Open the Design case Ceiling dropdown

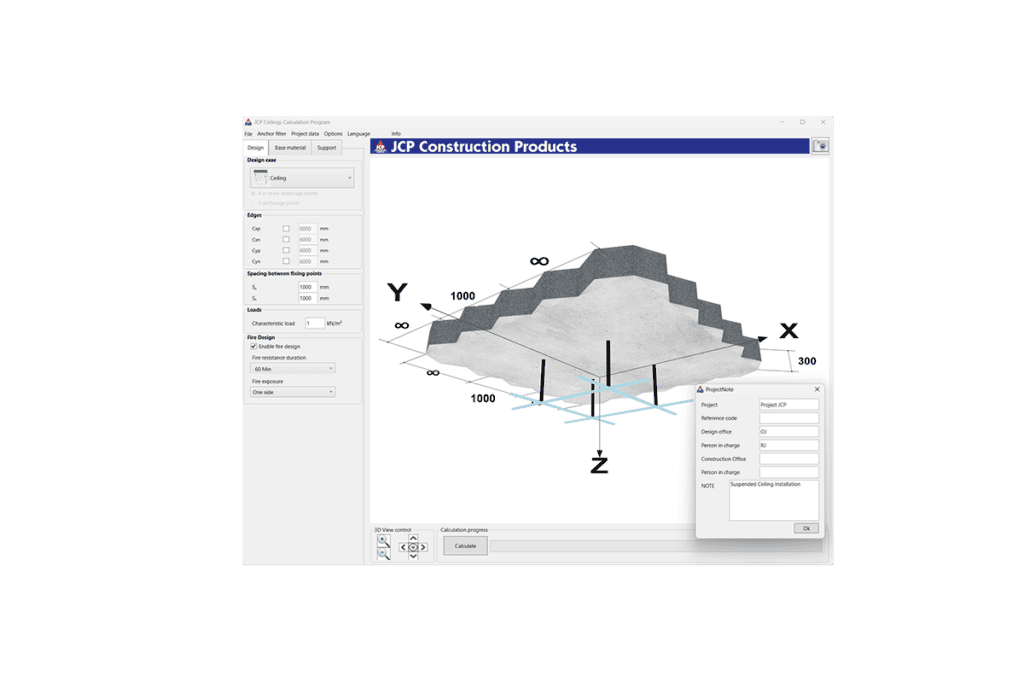(302, 178)
